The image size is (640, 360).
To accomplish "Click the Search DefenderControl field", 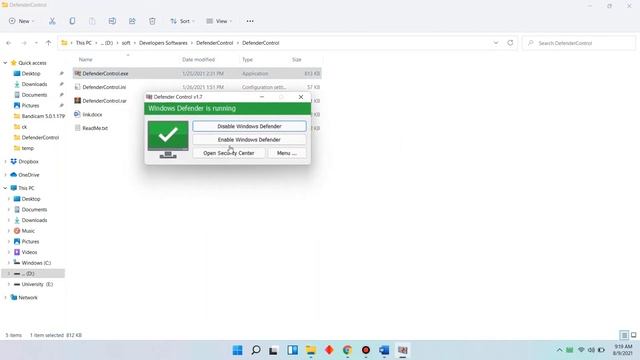I will click(579, 43).
